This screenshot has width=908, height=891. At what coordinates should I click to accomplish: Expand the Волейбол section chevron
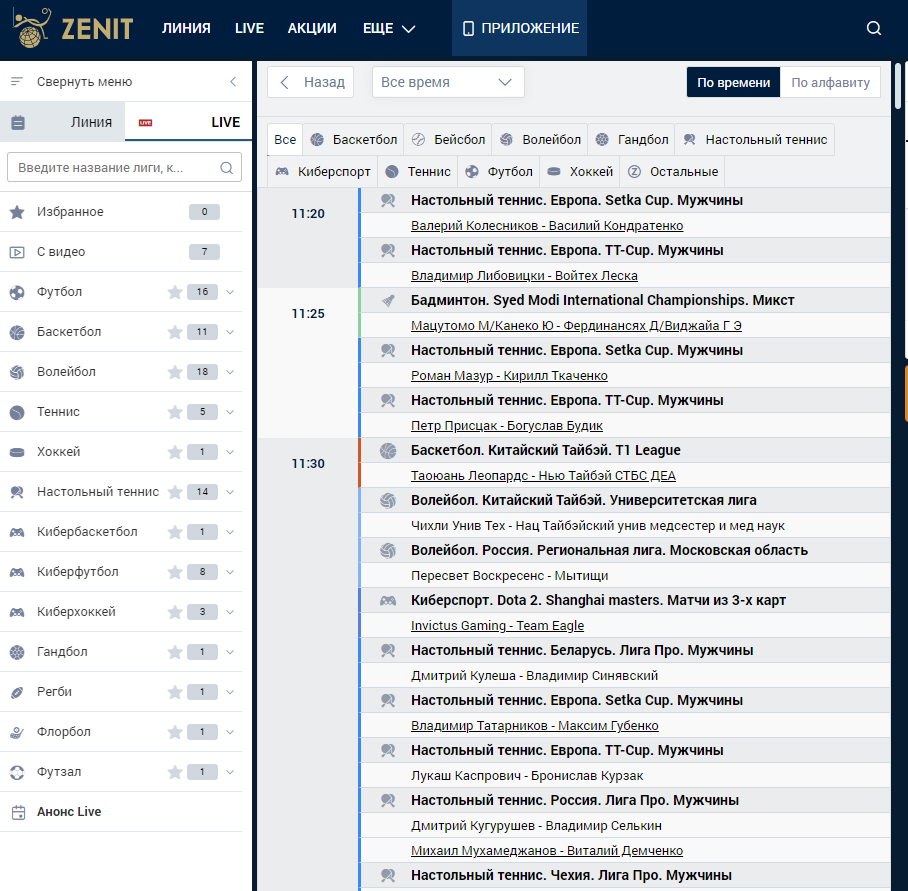230,372
